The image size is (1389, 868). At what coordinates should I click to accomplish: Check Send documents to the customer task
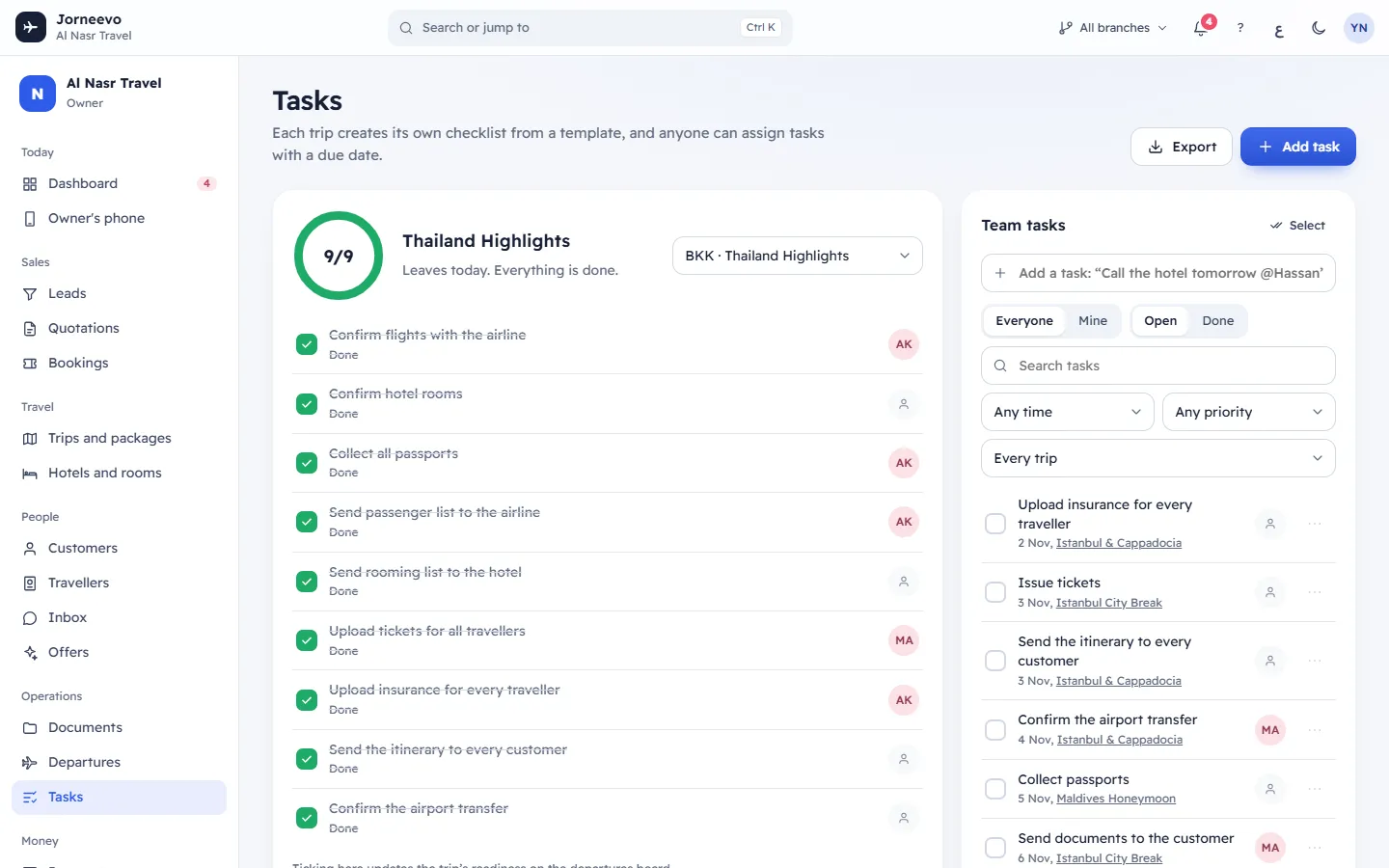pos(995,848)
